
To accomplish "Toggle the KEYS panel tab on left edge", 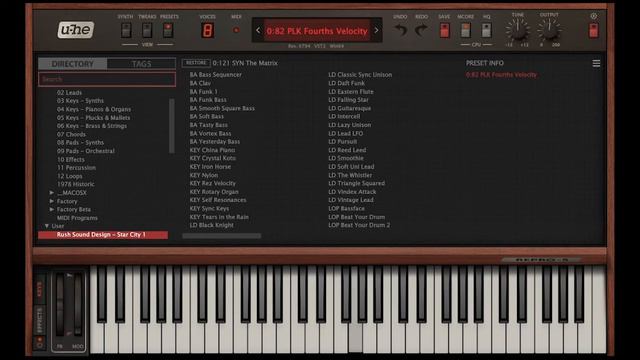I will pos(40,289).
